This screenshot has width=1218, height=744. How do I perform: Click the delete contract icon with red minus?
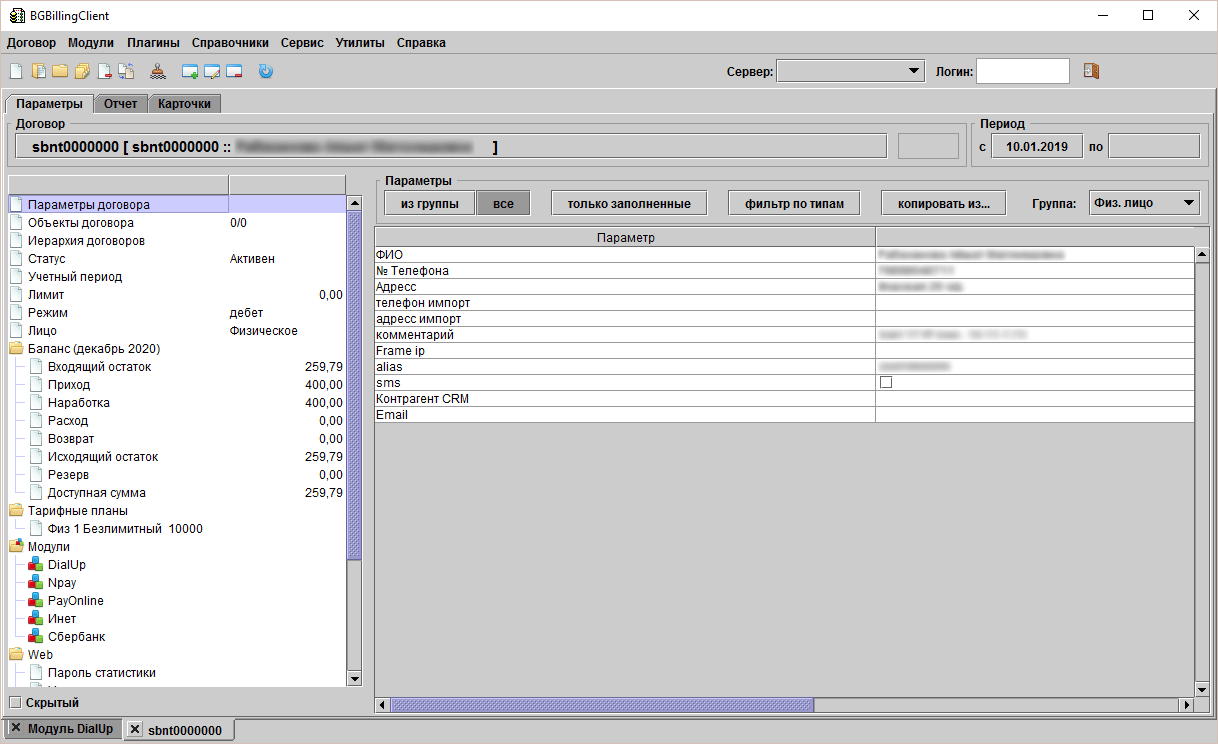(106, 71)
